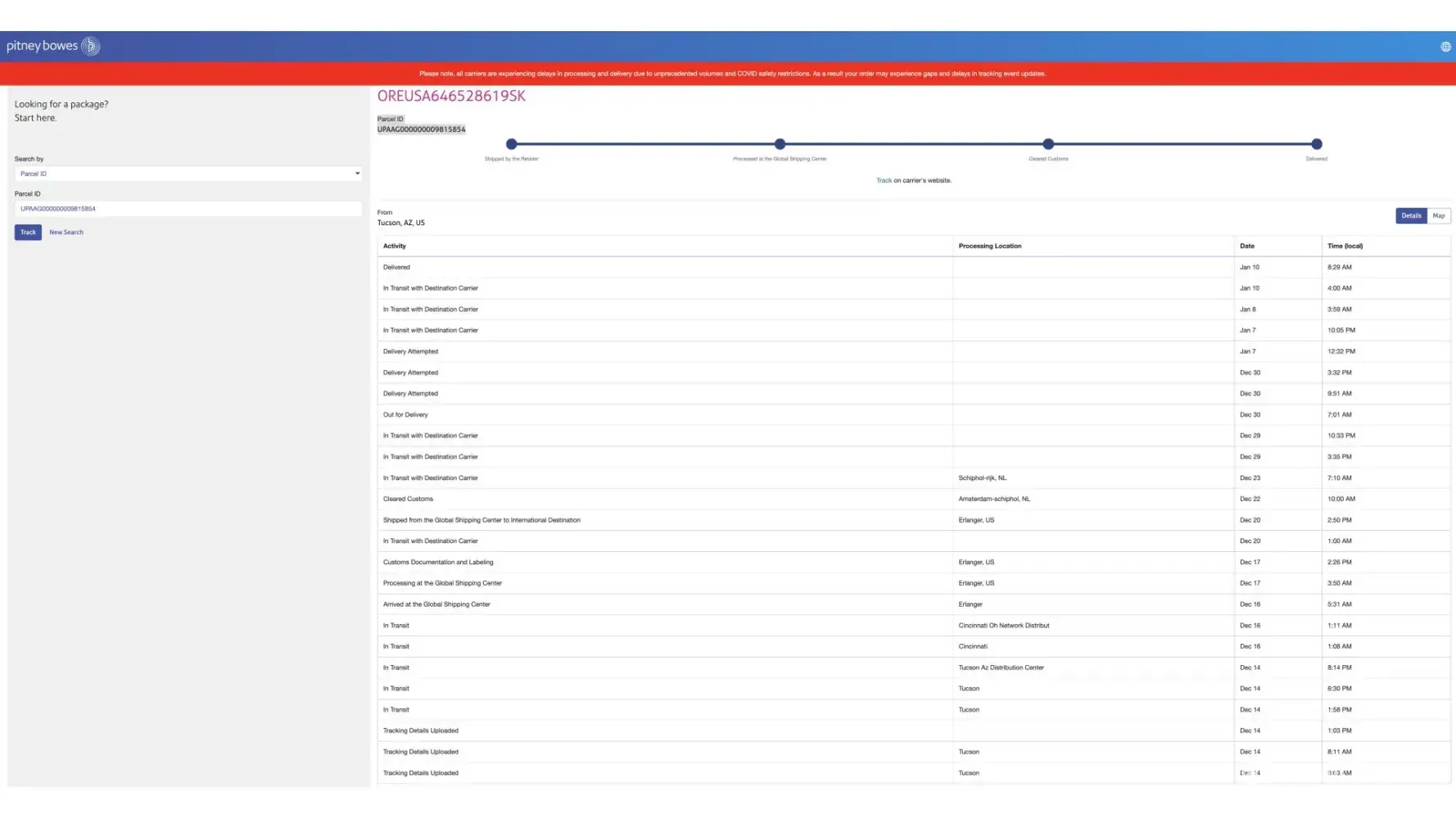Click the Out for Delivery activity
Image resolution: width=1456 pixels, height=819 pixels.
(x=405, y=414)
